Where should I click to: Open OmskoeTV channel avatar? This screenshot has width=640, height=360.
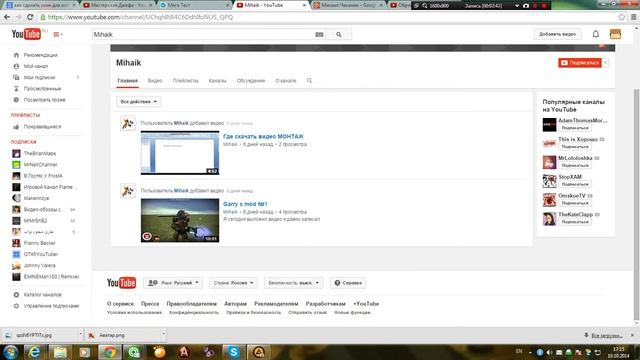[x=549, y=200]
